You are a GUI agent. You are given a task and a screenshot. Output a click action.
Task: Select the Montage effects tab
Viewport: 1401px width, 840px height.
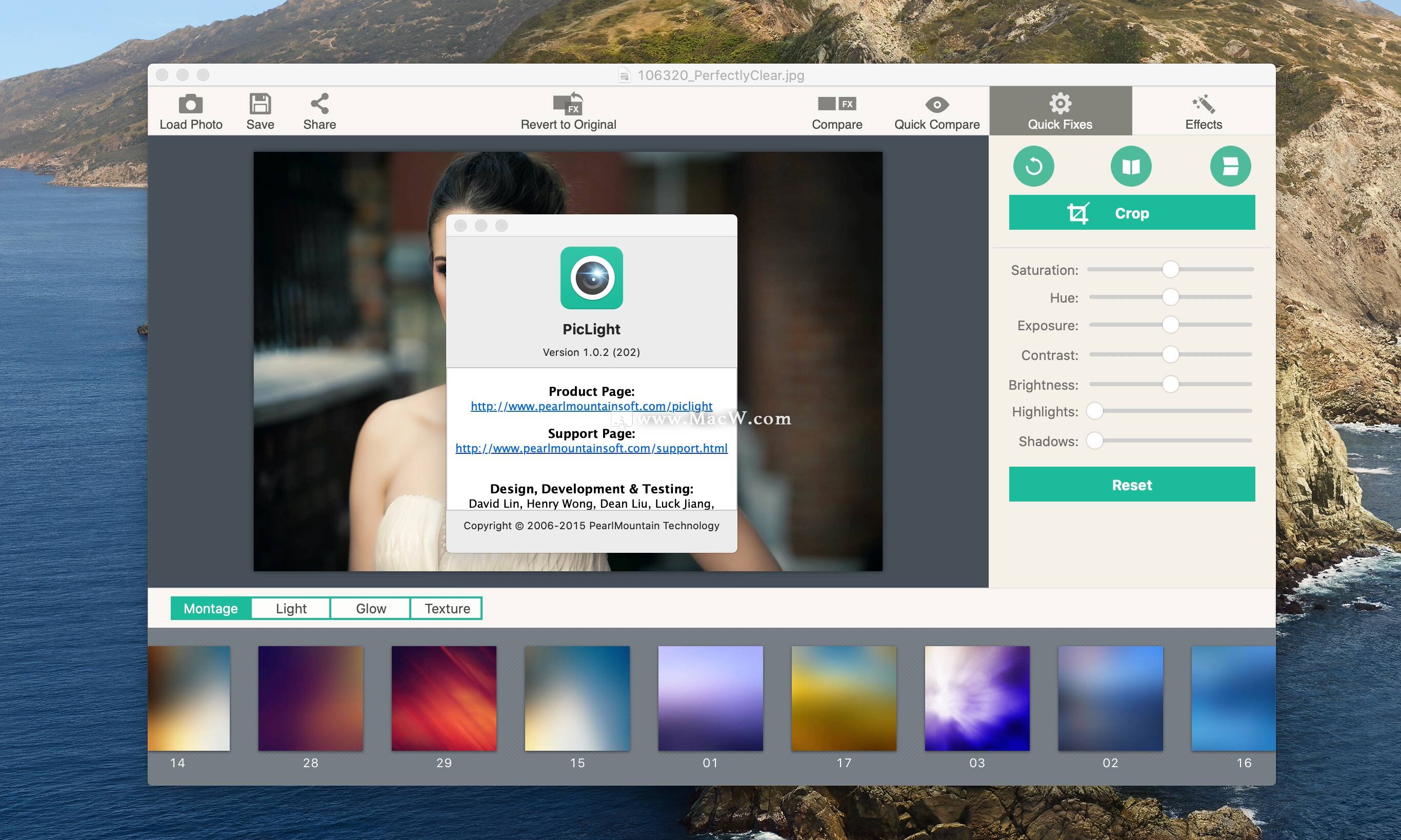[x=211, y=609]
